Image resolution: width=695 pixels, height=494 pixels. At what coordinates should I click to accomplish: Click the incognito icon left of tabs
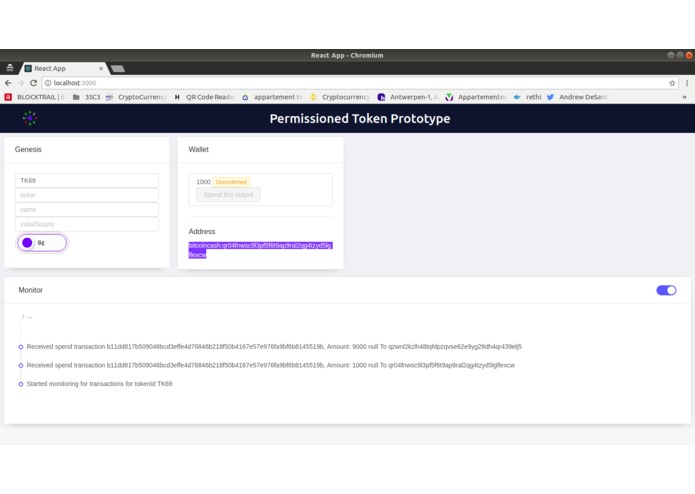point(10,68)
